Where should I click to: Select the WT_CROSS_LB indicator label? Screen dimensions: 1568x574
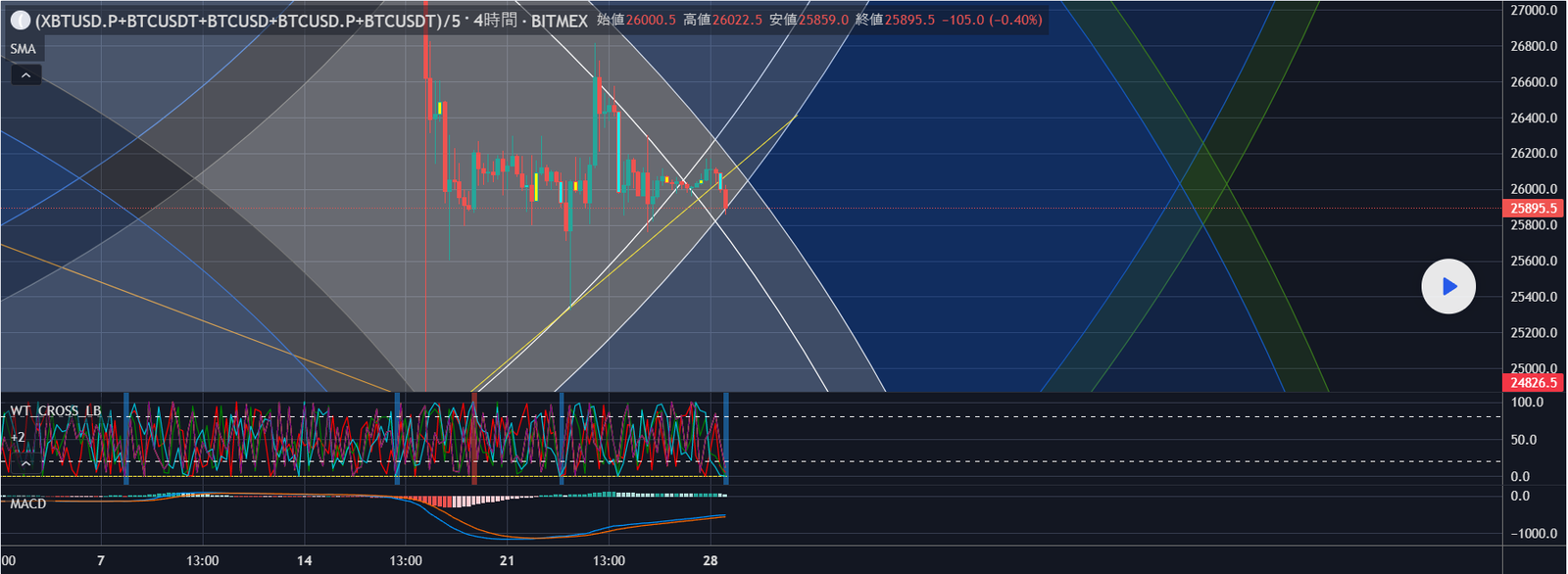point(56,410)
